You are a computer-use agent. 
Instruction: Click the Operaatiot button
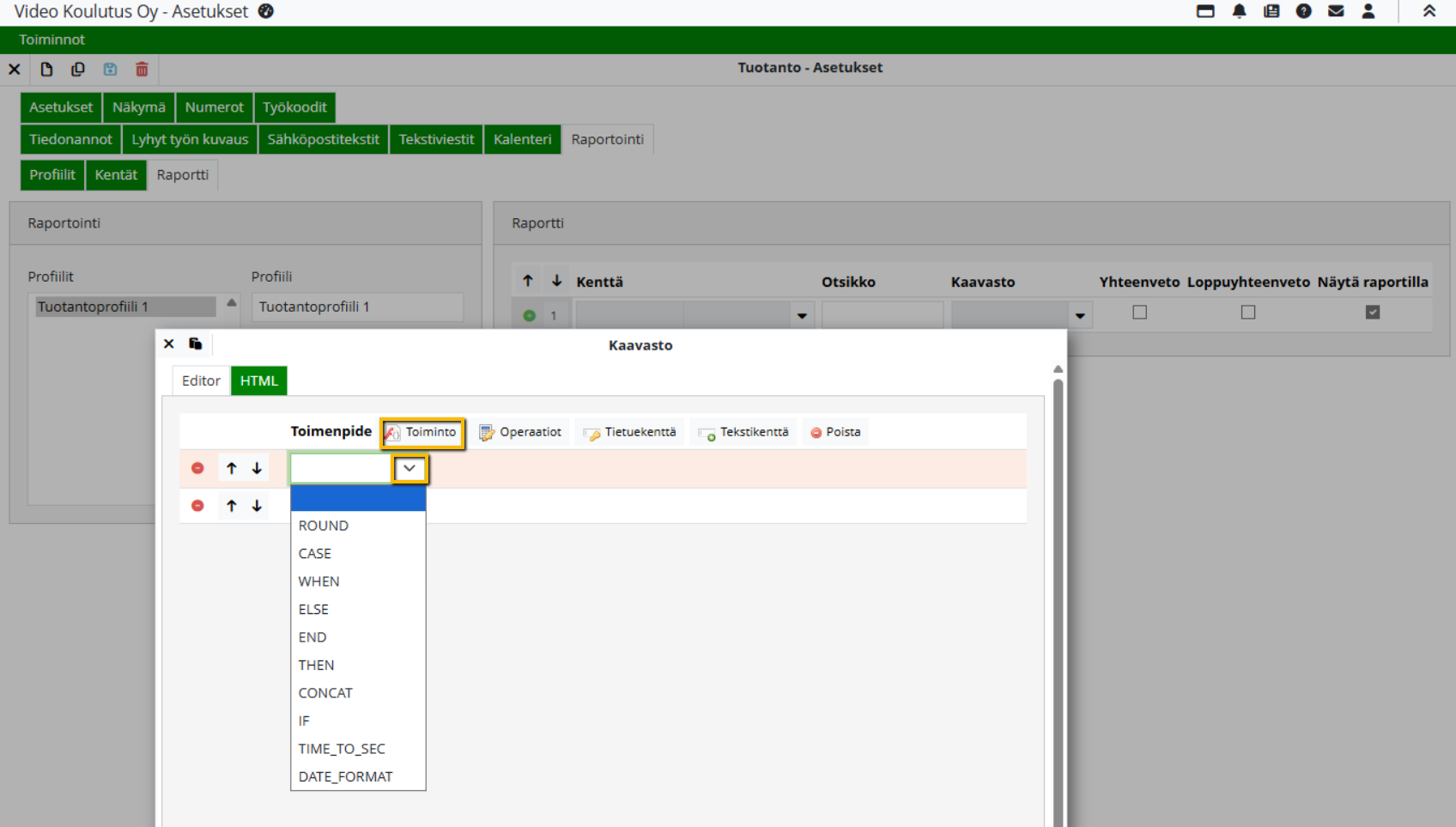click(520, 432)
